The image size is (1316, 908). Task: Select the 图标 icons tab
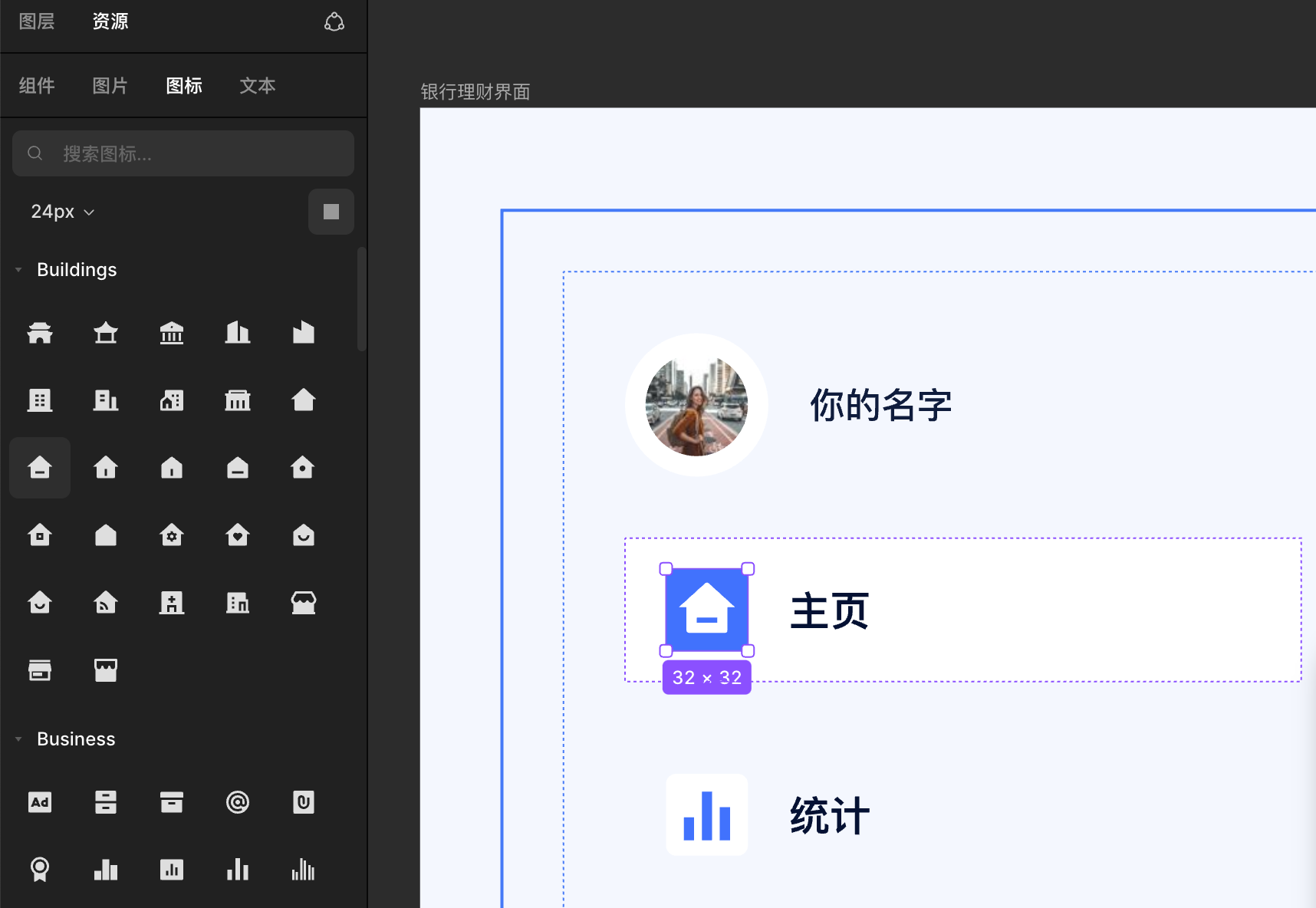point(184,86)
